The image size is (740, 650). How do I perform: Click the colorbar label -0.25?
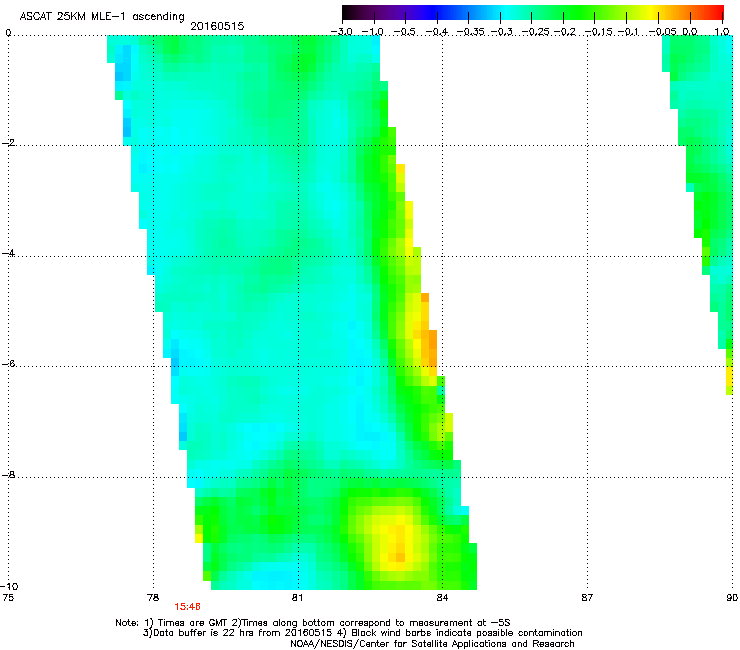(x=537, y=32)
